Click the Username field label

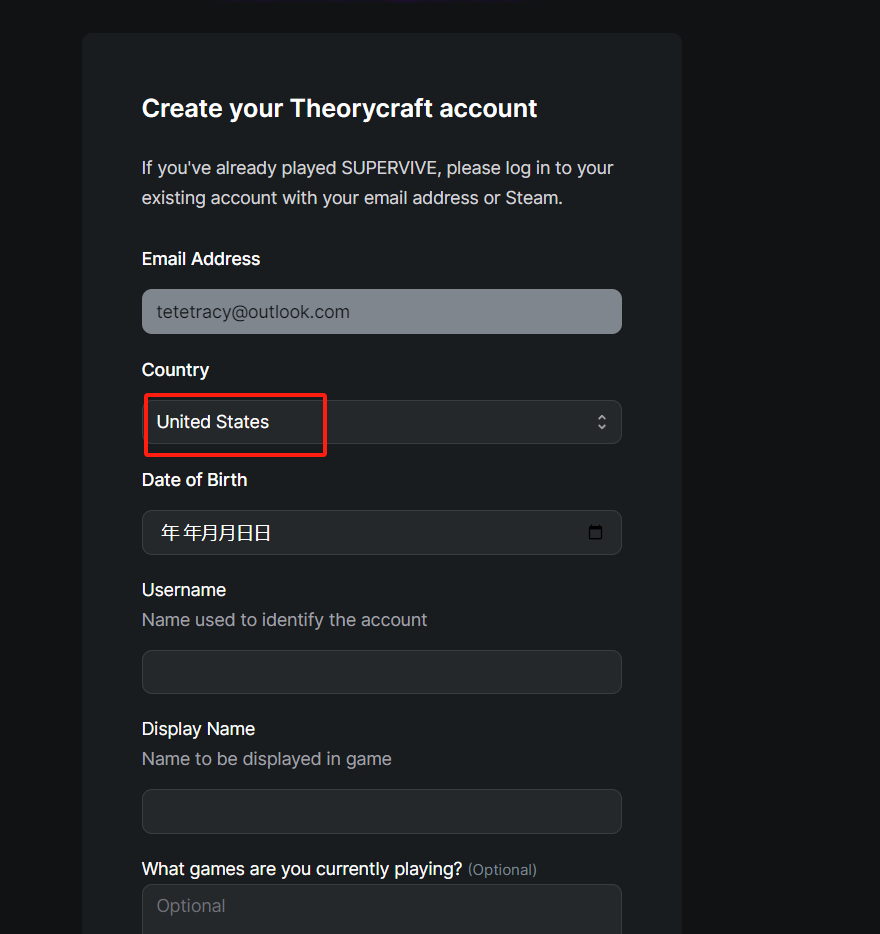[184, 590]
